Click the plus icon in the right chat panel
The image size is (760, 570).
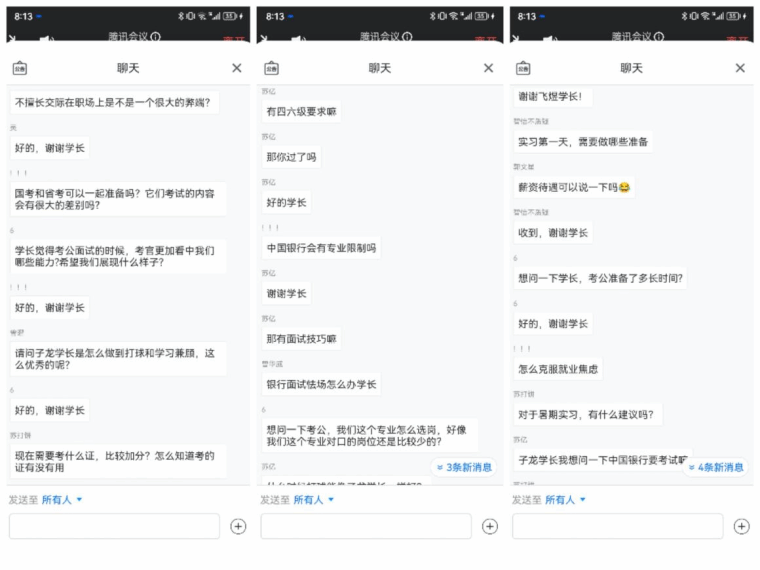(741, 526)
